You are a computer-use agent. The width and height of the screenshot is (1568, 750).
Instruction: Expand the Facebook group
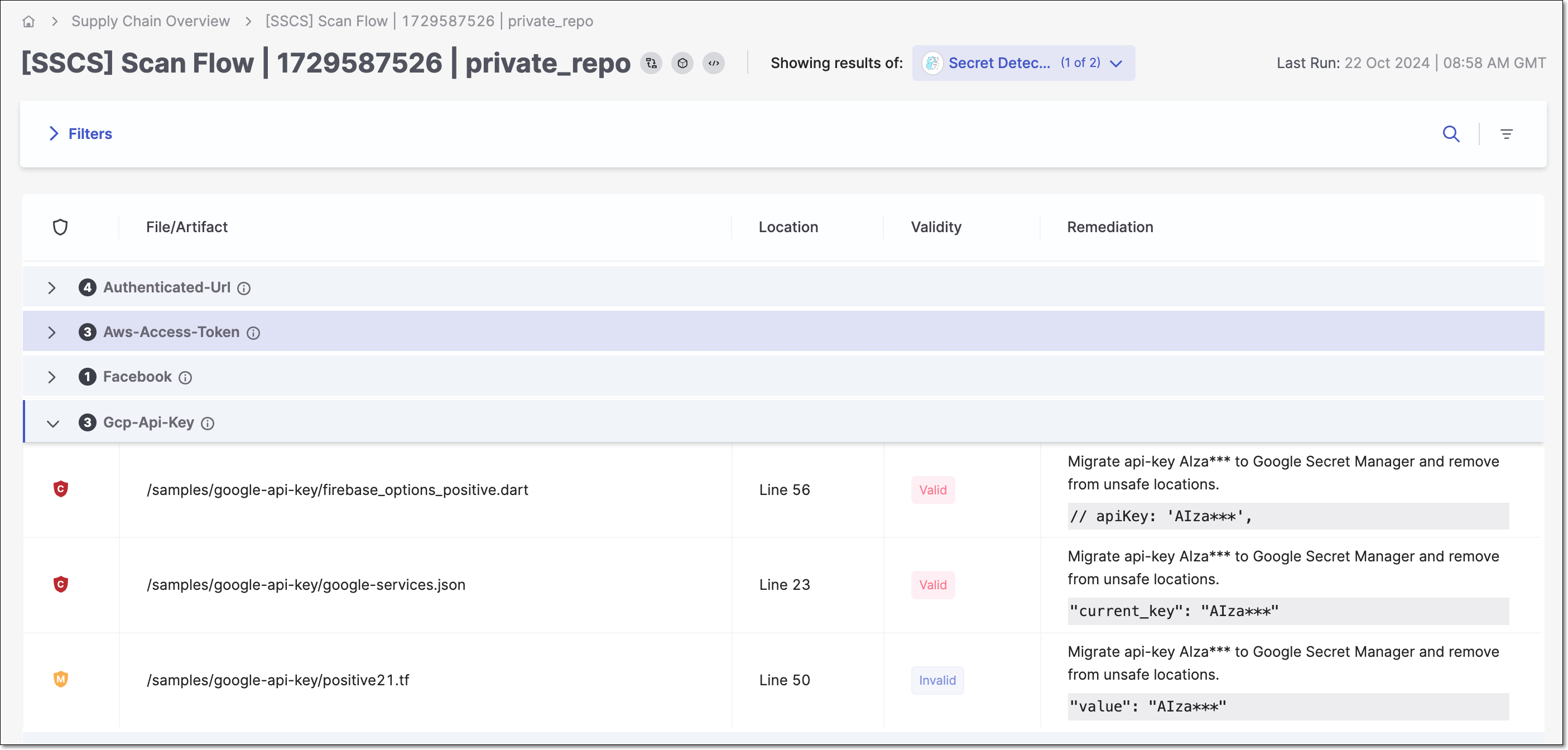tap(52, 377)
